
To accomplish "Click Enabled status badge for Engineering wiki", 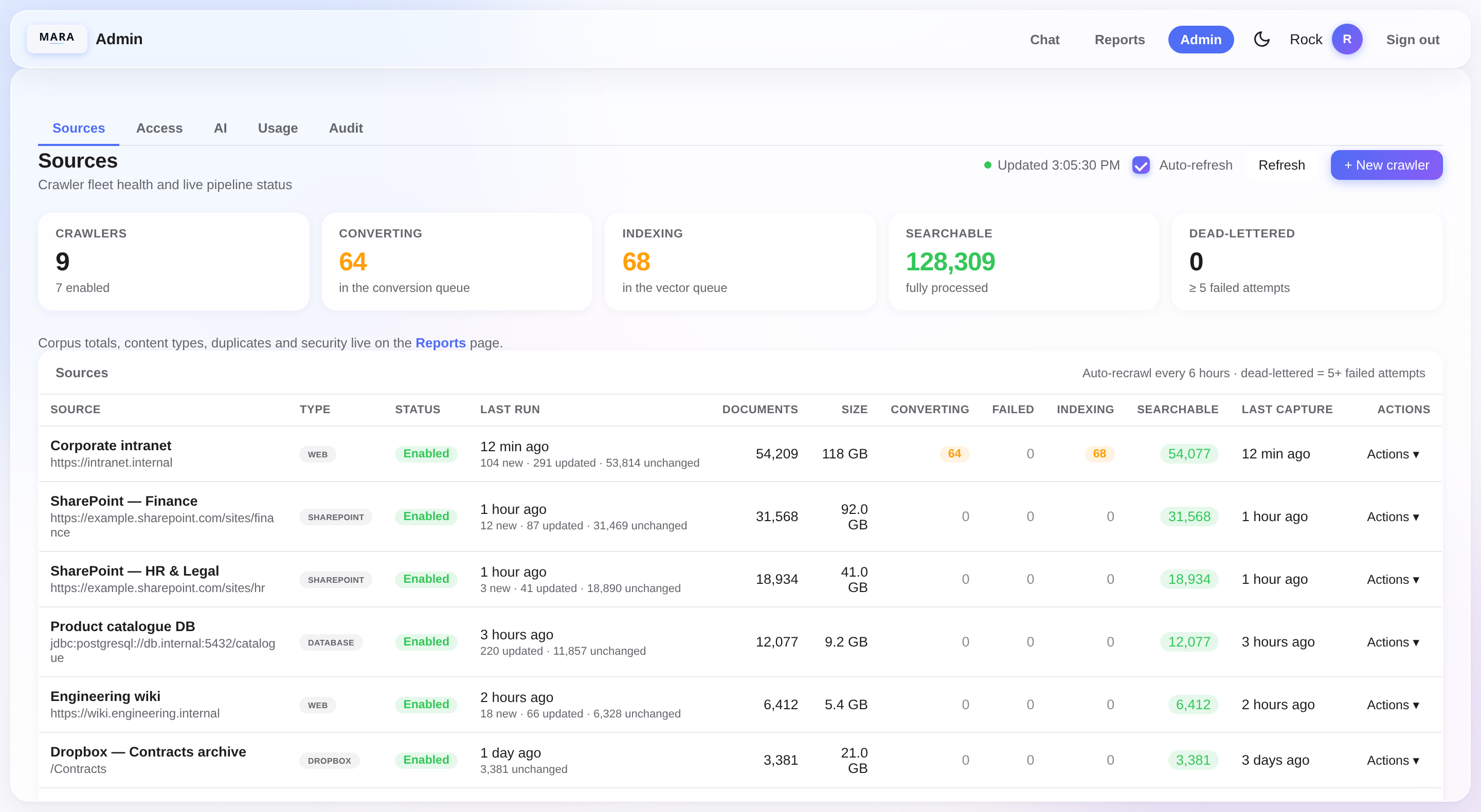I will (426, 705).
